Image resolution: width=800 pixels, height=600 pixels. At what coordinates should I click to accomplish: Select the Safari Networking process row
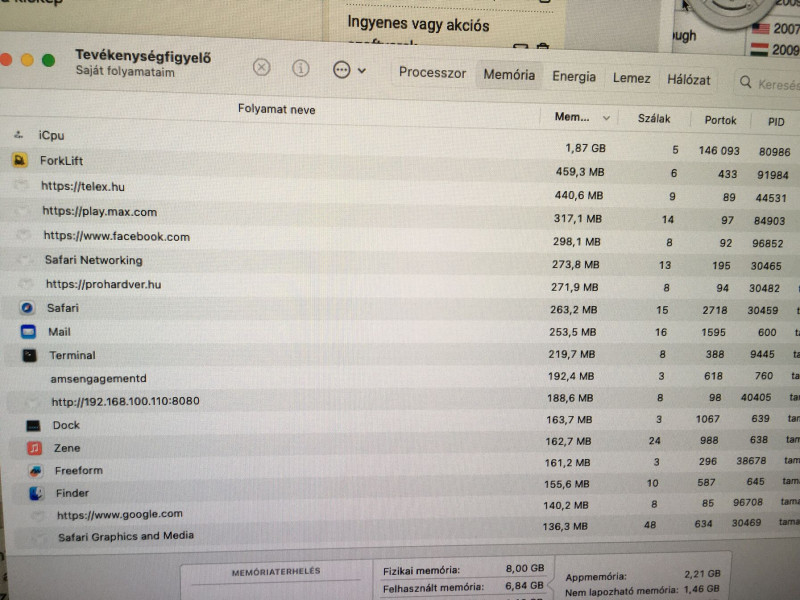(x=400, y=262)
